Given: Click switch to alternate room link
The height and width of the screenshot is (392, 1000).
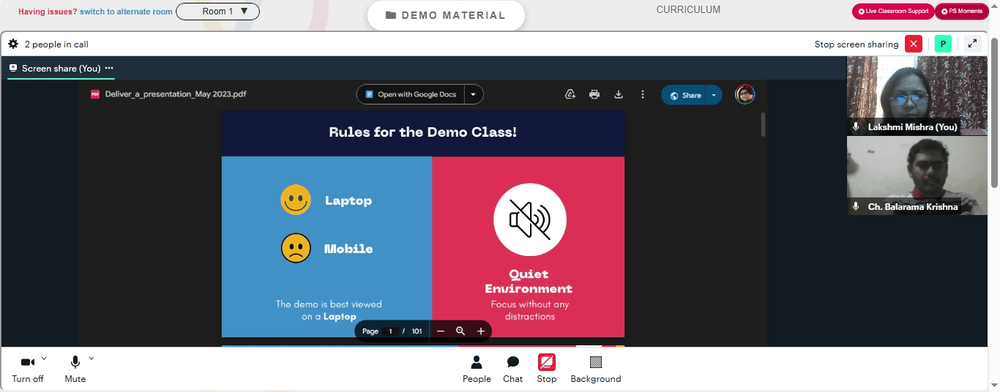Looking at the screenshot, I should click(126, 11).
